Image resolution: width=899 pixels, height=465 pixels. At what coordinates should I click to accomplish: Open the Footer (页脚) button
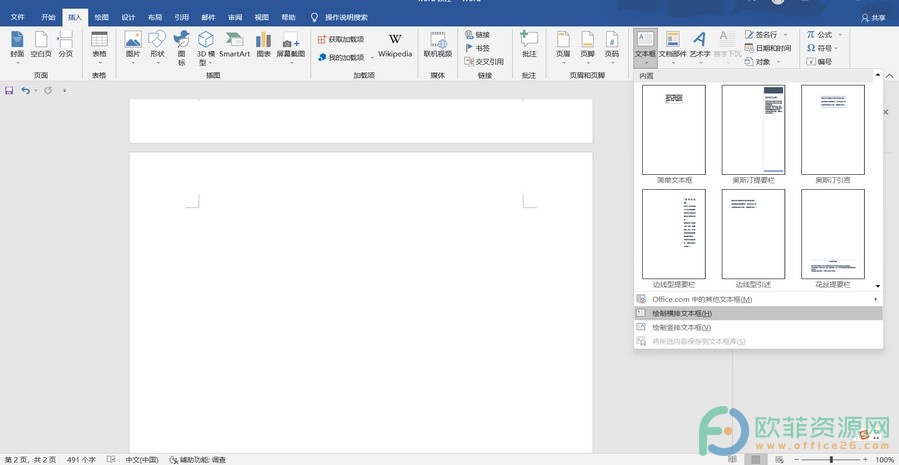587,47
